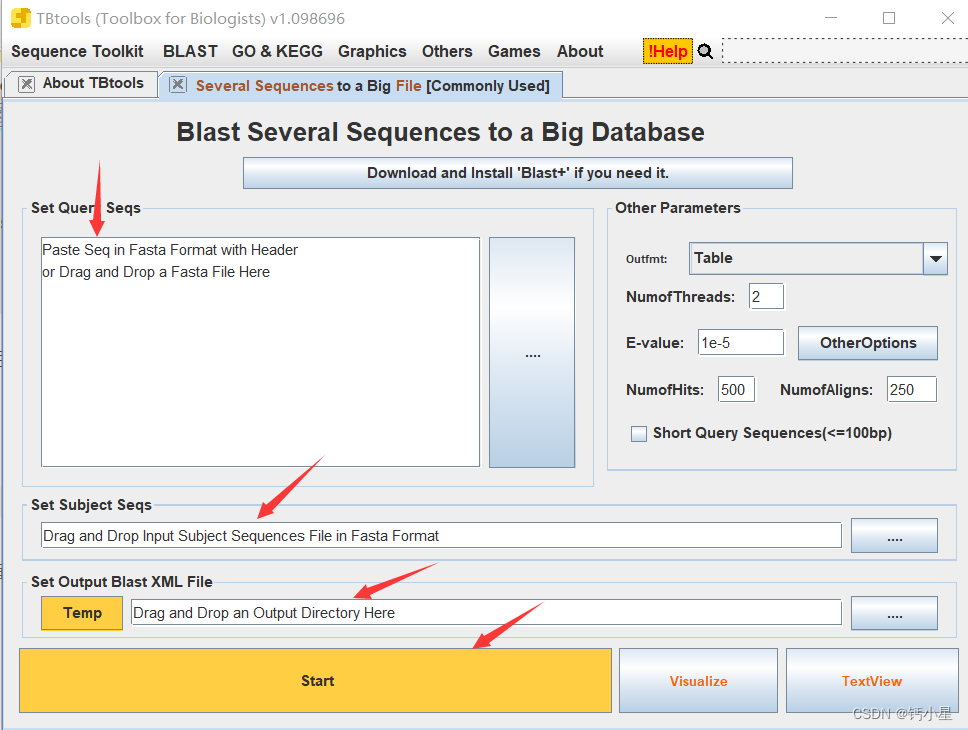Click the TBtools app icon in title bar
This screenshot has width=968, height=730.
(x=20, y=18)
